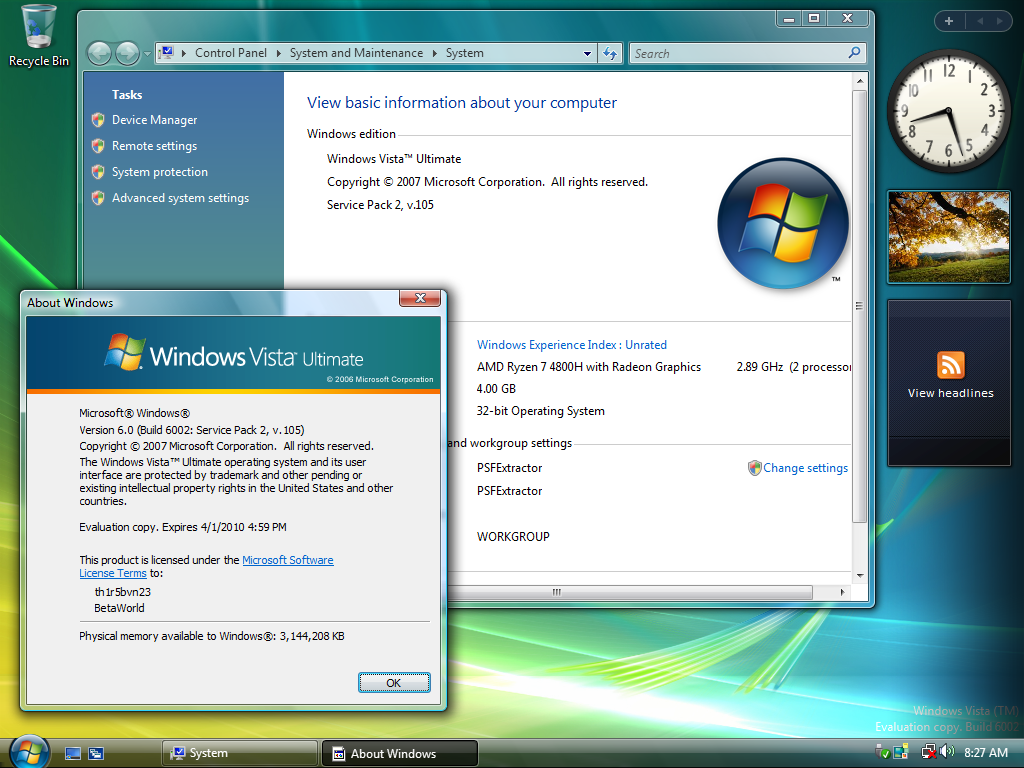
Task: Click the network status tray icon
Action: pos(928,752)
